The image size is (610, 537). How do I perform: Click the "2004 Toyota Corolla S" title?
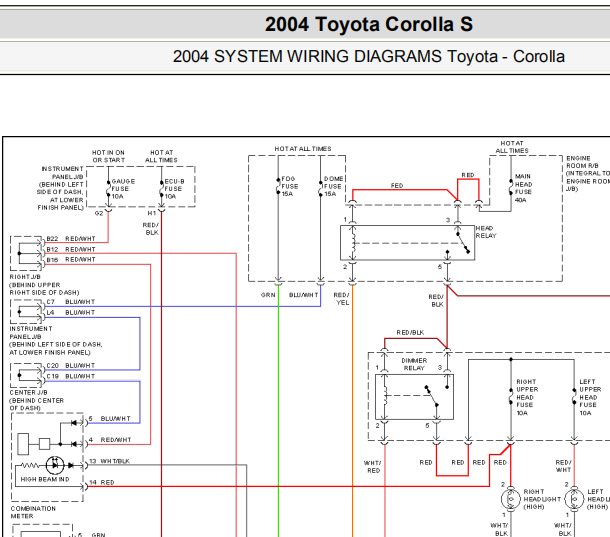pyautogui.click(x=369, y=24)
